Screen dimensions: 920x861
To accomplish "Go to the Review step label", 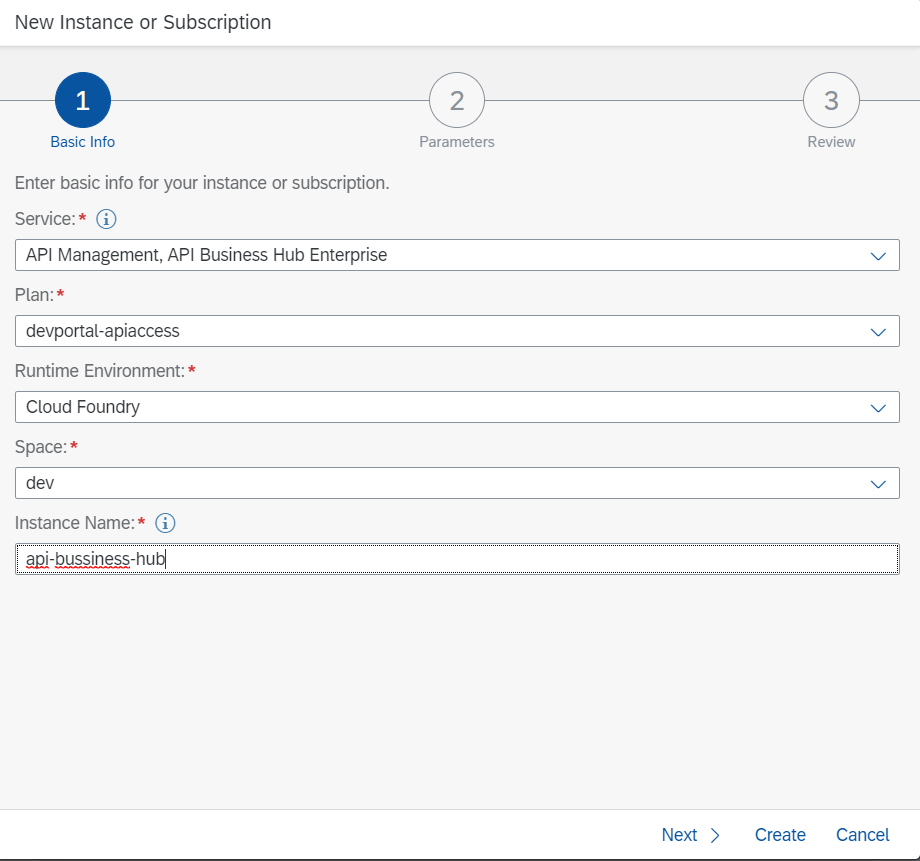I will point(831,142).
